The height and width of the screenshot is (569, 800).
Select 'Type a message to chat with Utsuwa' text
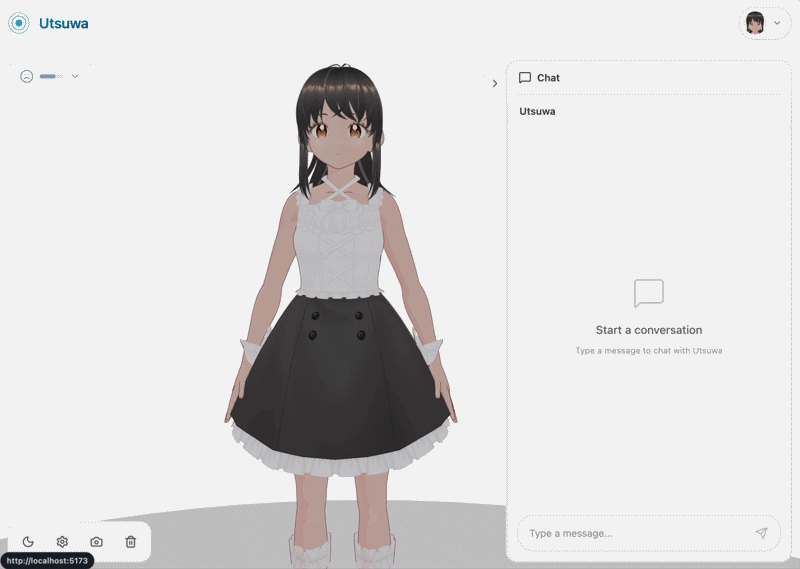(x=648, y=351)
